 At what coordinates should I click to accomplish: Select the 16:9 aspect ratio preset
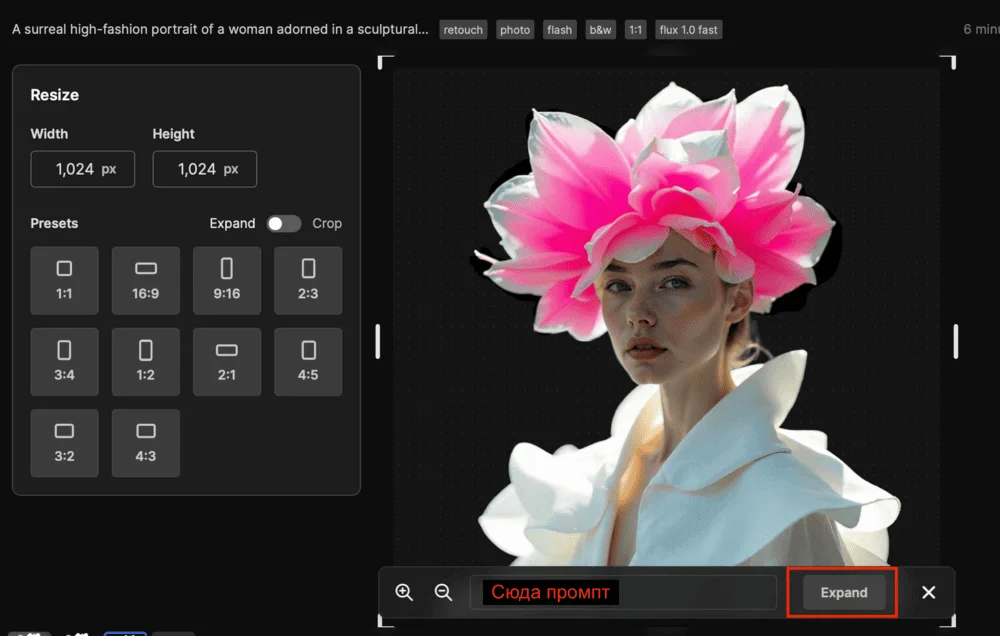[x=146, y=280]
